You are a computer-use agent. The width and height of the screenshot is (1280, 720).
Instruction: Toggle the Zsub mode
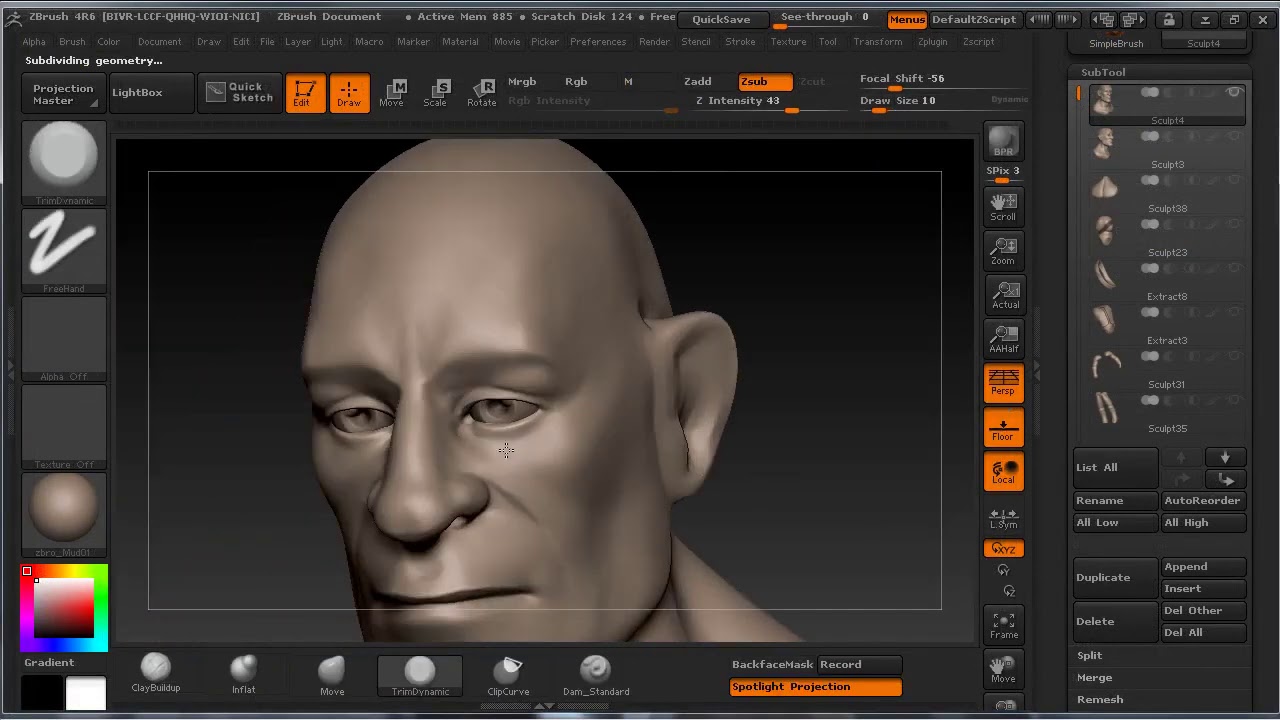pos(765,82)
